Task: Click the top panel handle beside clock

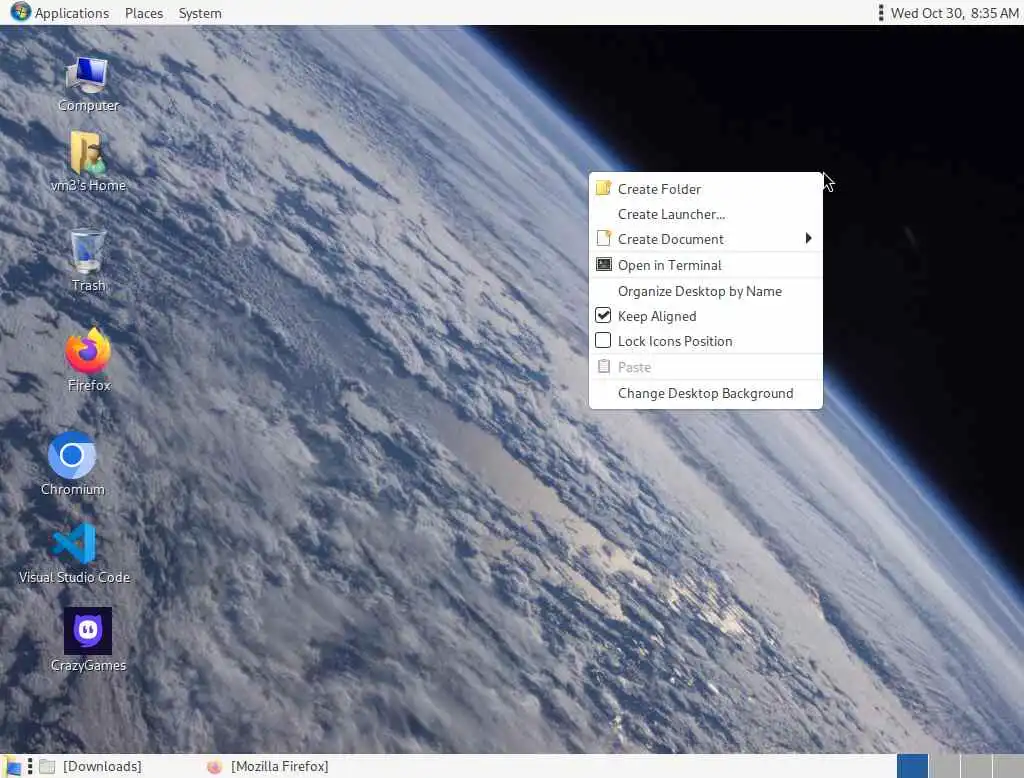Action: coord(880,12)
